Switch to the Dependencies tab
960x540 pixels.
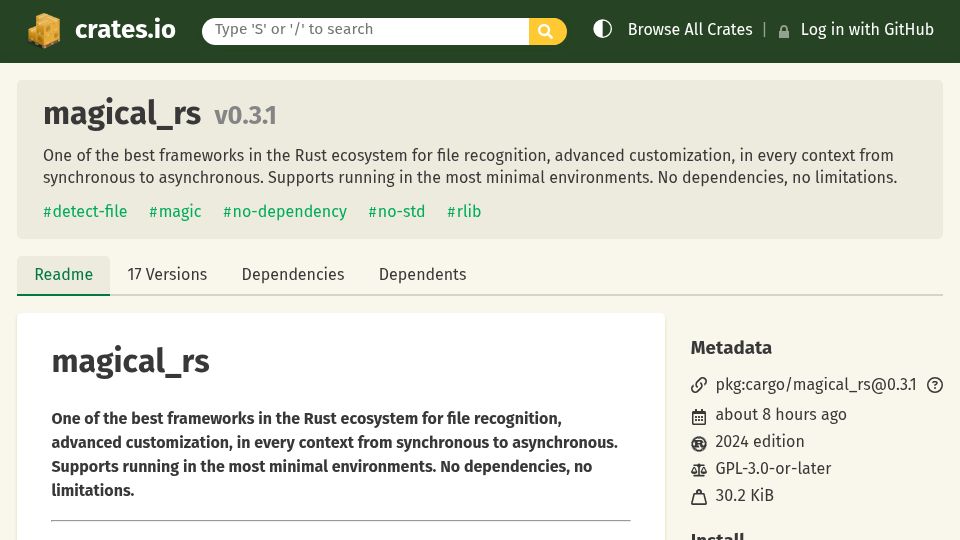click(293, 275)
